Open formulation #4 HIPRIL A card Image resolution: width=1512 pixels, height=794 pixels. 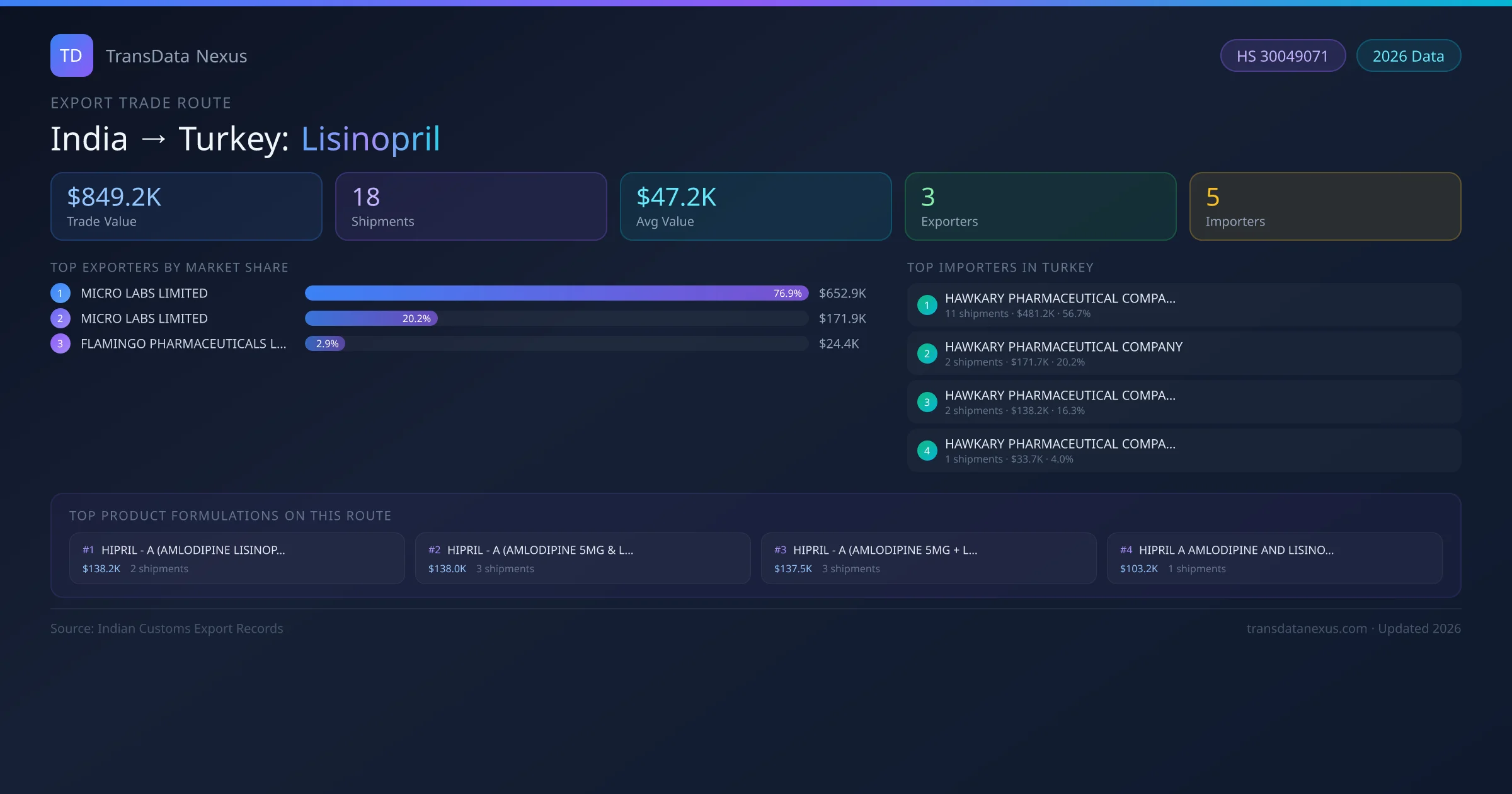point(1274,558)
